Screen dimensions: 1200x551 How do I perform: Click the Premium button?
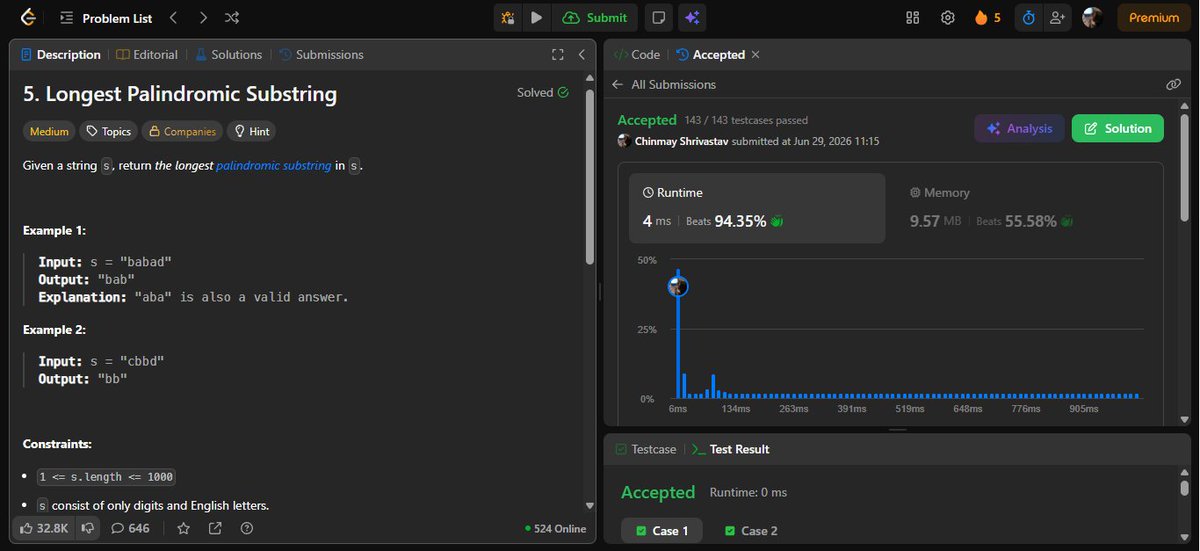pos(1154,17)
